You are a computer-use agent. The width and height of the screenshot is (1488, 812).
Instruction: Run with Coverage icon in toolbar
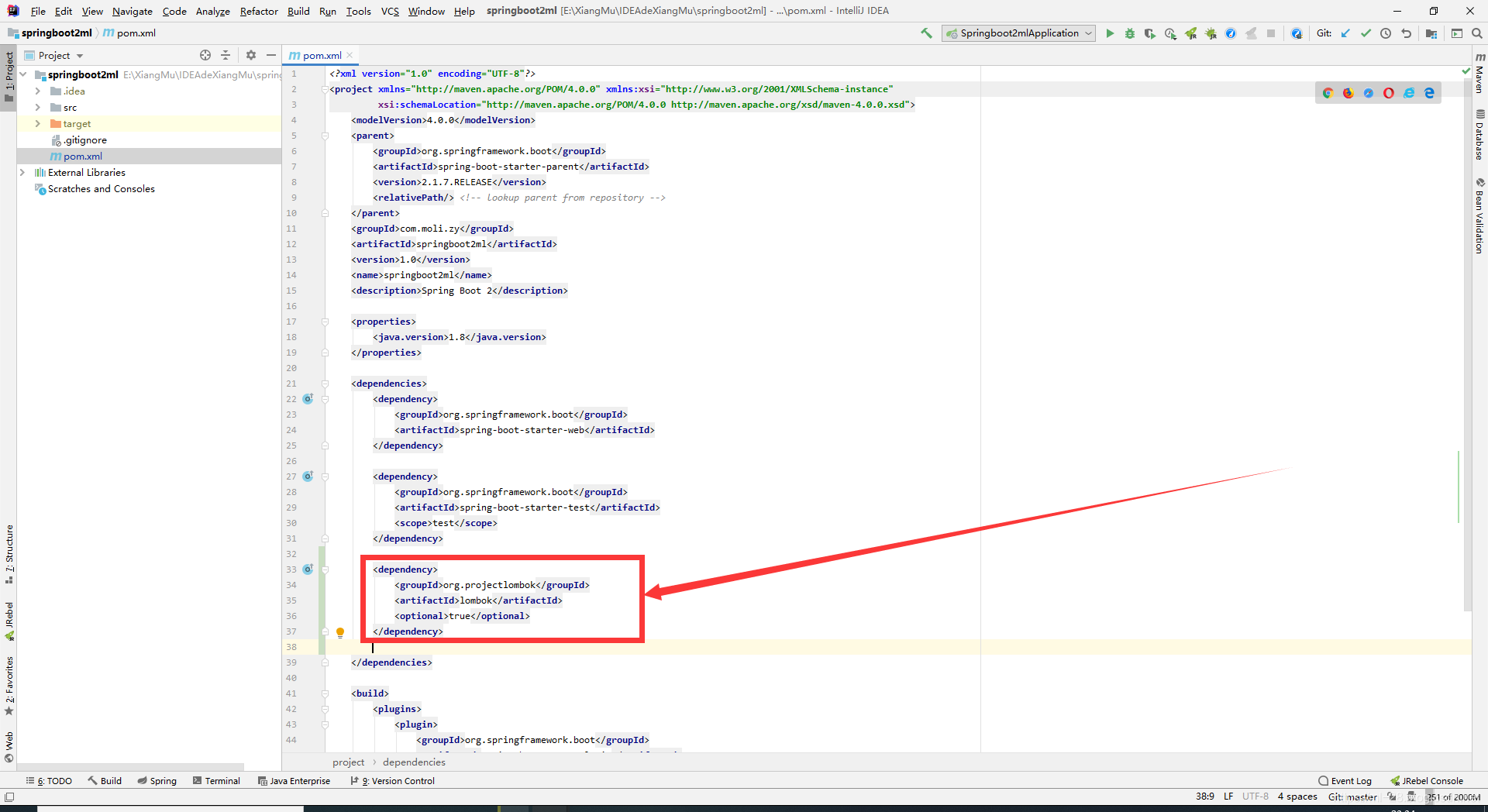pos(1150,33)
